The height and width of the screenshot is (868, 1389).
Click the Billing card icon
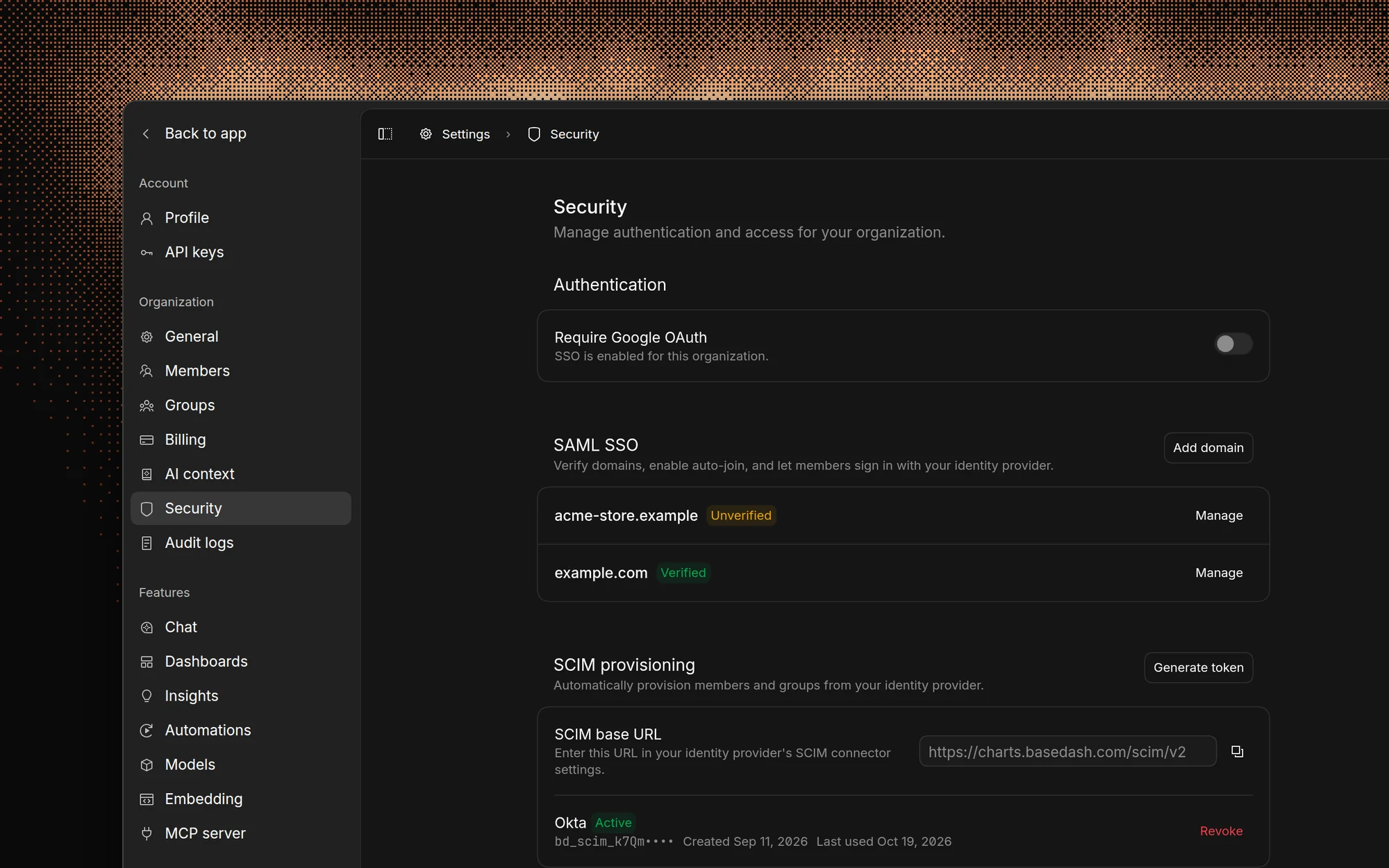coord(147,440)
